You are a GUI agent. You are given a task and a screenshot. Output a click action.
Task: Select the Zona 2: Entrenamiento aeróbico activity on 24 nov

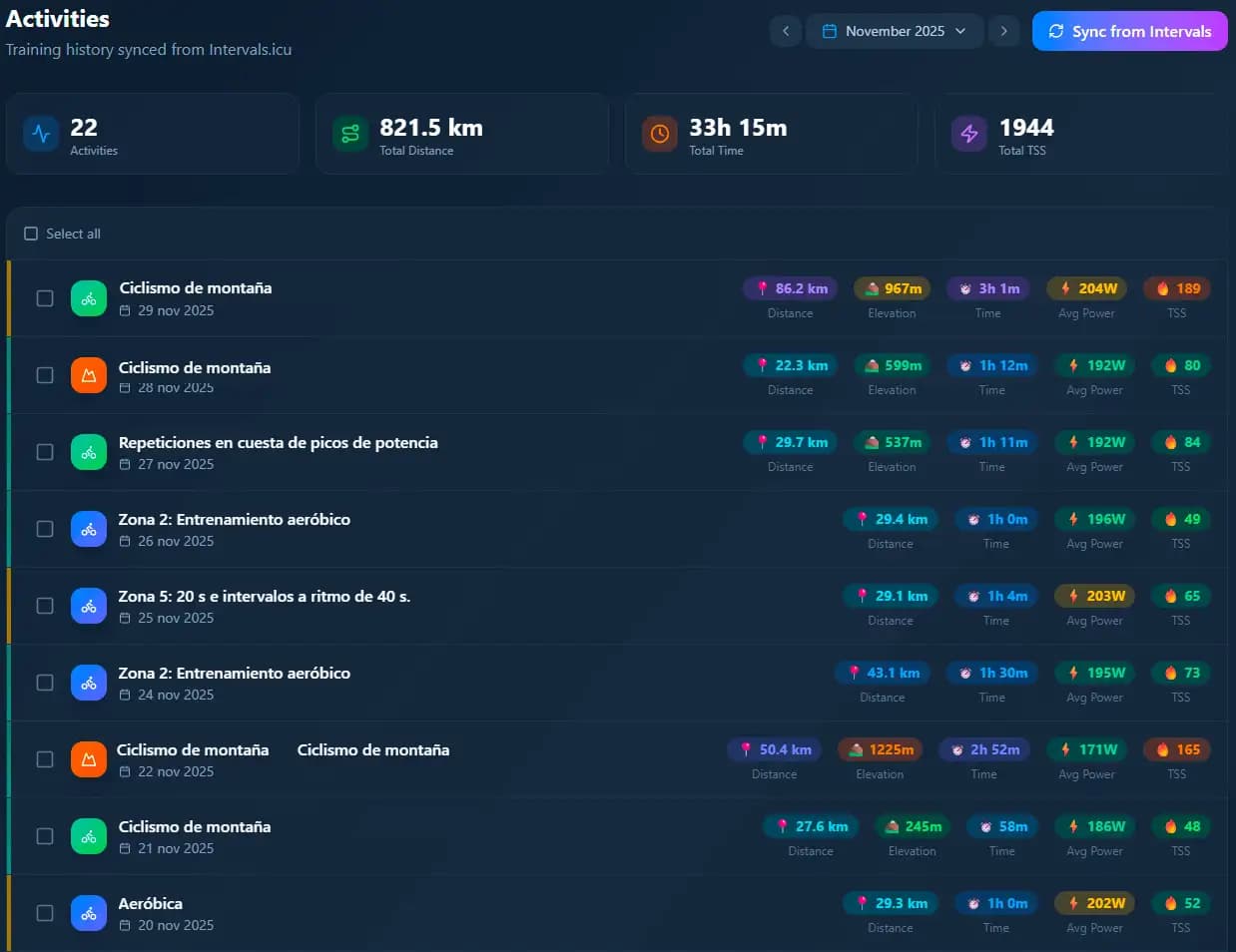[235, 673]
